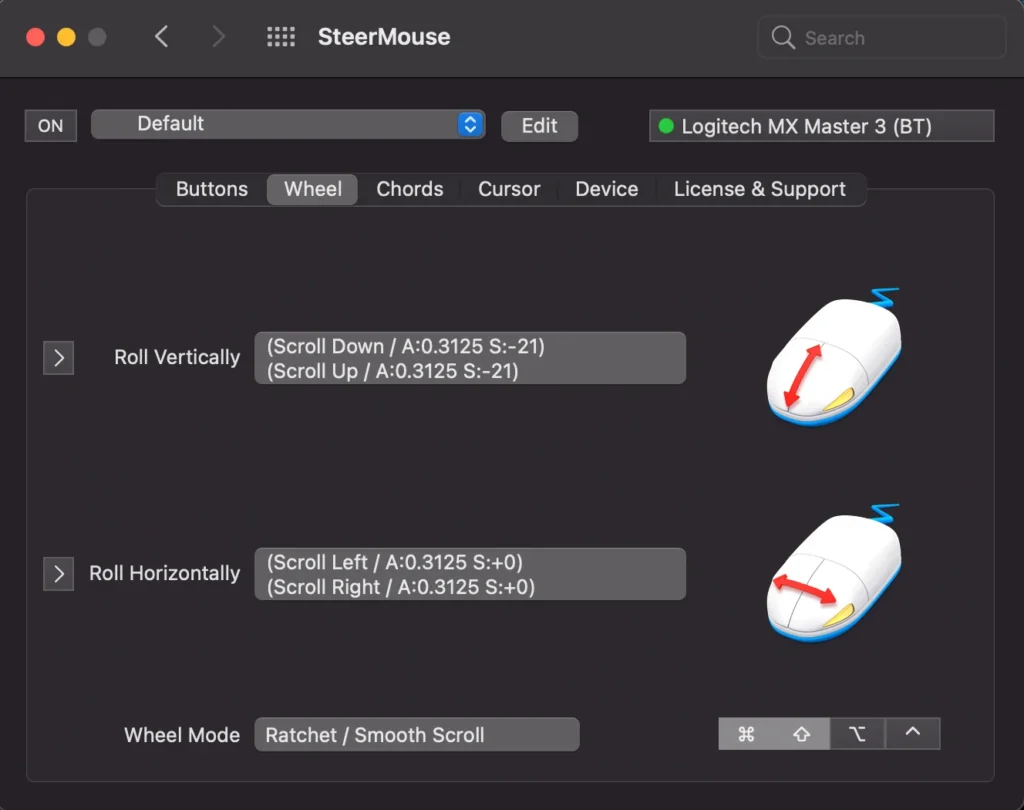1024x810 pixels.
Task: Toggle the Control modifier key
Action: click(x=912, y=734)
